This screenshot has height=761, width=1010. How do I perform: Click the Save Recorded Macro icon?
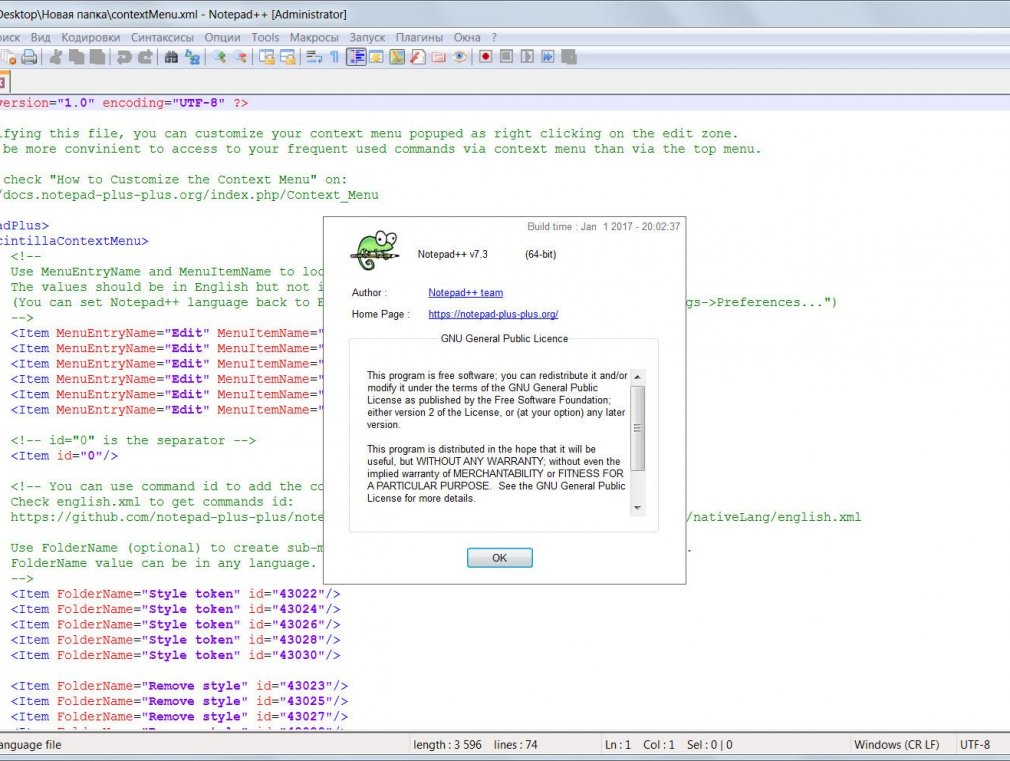point(569,57)
